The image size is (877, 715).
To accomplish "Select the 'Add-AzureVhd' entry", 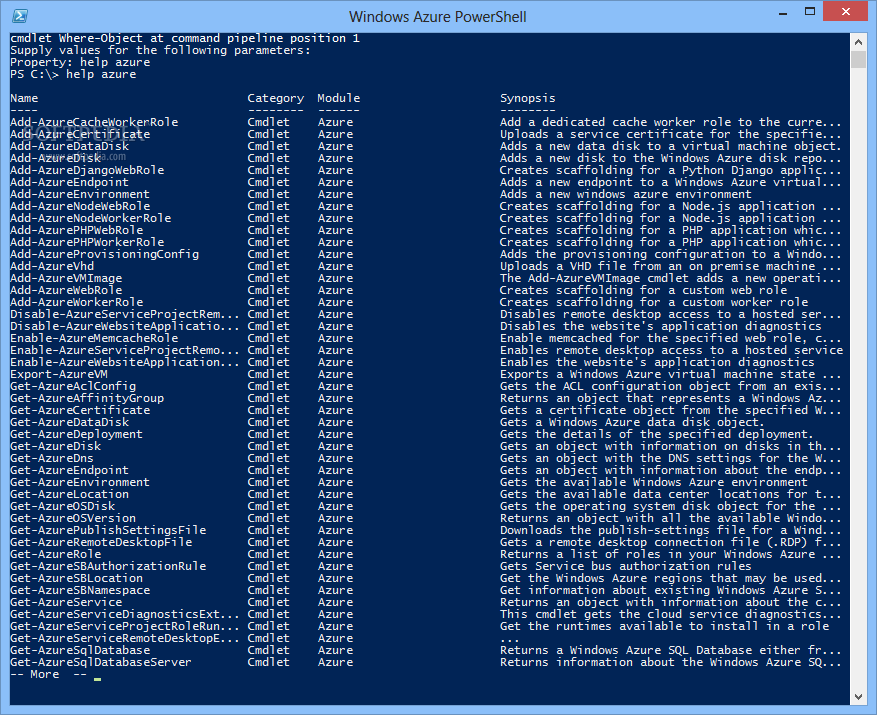I will tap(52, 267).
